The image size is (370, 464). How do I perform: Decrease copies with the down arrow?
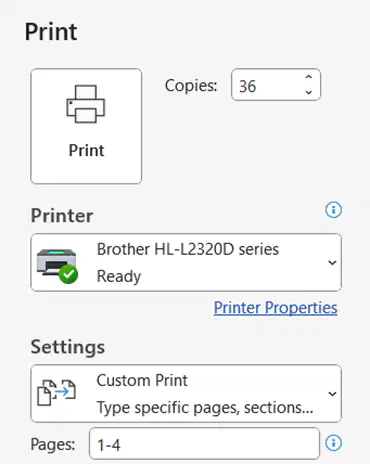(x=309, y=92)
